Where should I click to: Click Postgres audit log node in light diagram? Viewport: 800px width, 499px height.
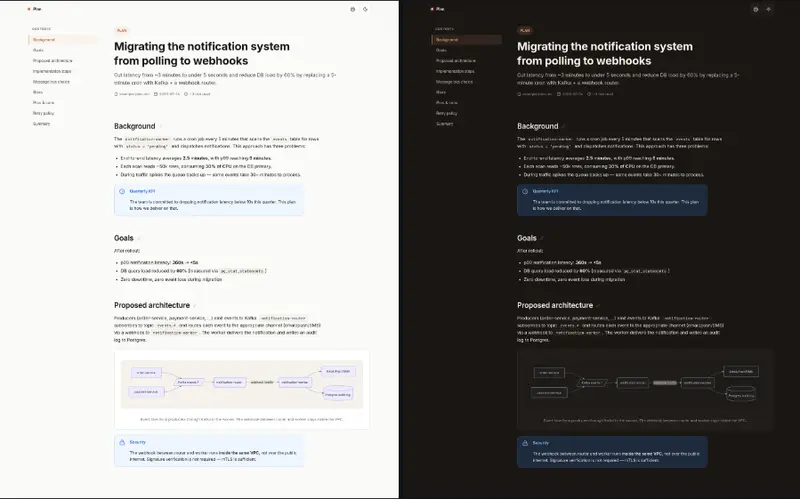(x=338, y=394)
